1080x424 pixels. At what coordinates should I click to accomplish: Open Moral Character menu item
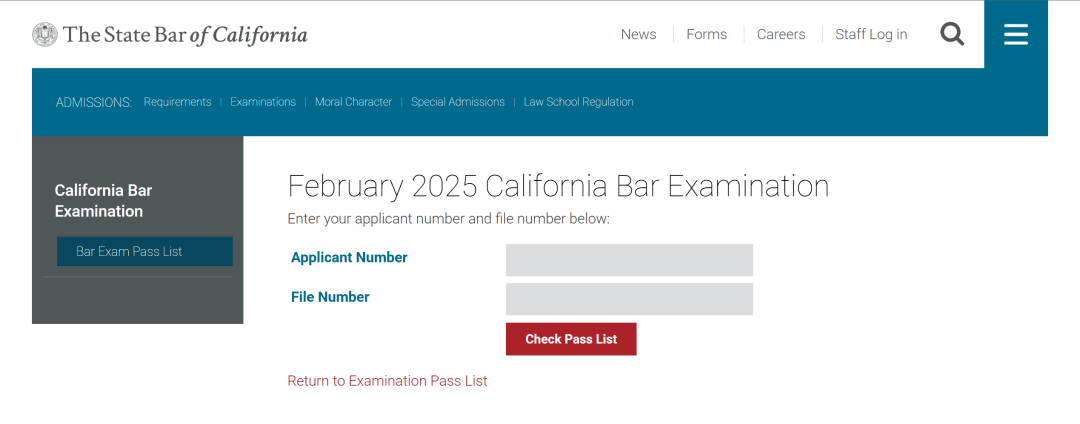tap(353, 102)
